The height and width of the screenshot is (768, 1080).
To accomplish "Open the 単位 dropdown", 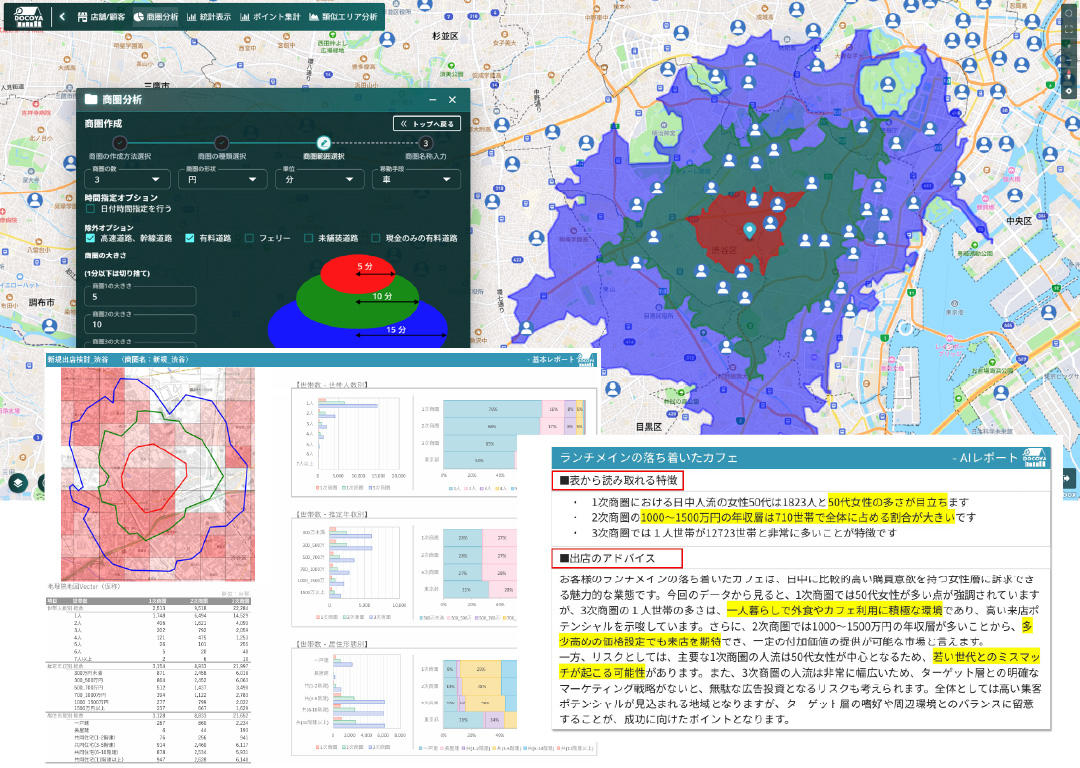I will [x=320, y=178].
